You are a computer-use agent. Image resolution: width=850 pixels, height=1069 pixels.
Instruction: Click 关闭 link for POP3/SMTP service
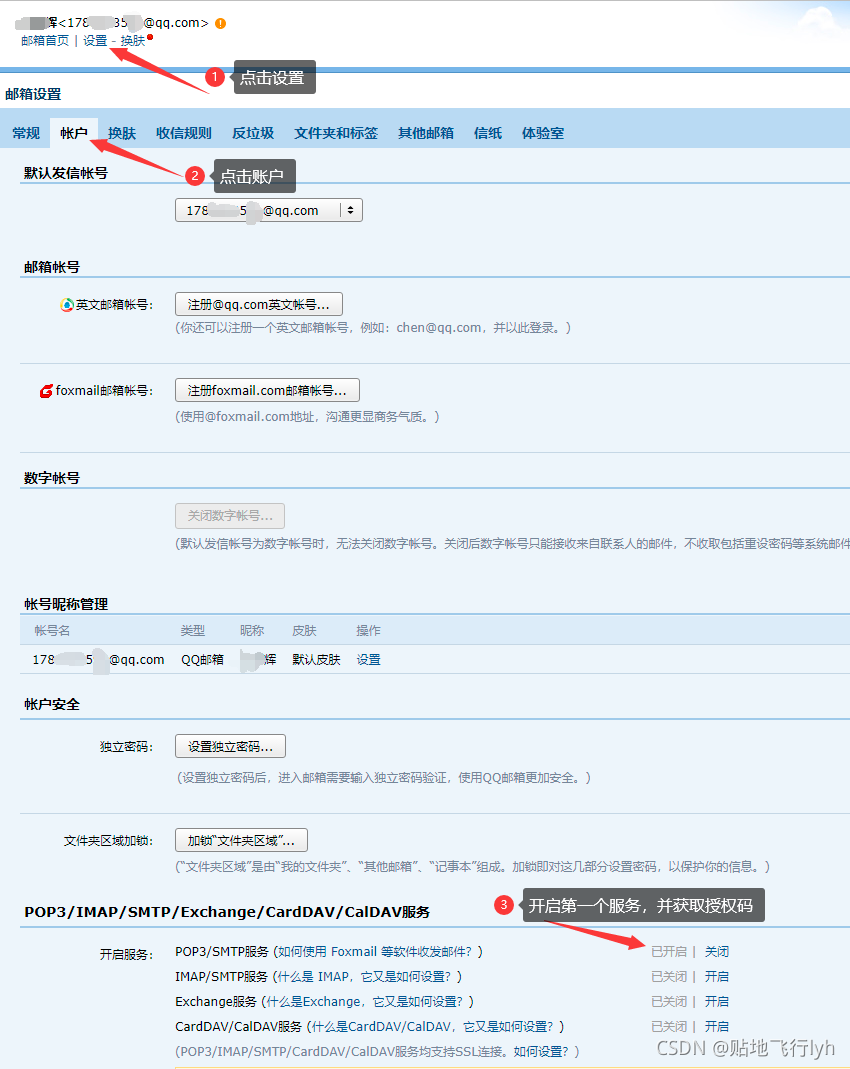716,952
